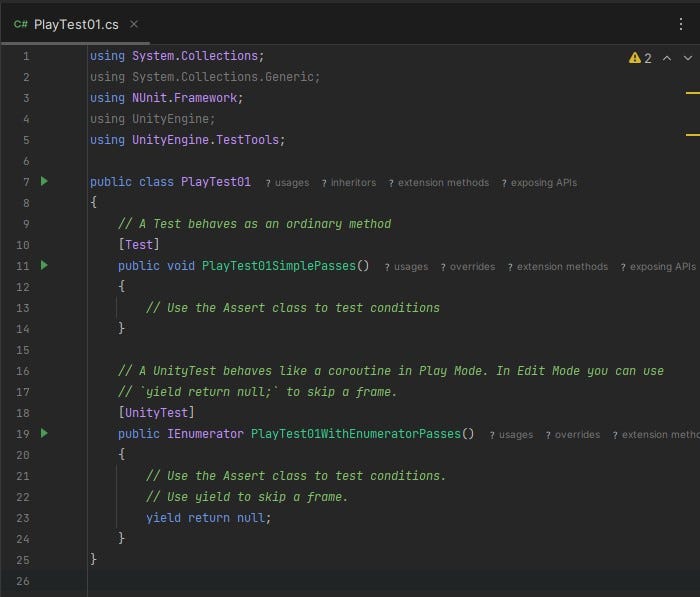Run the PlayTest01 class via gutter icon

[44, 181]
